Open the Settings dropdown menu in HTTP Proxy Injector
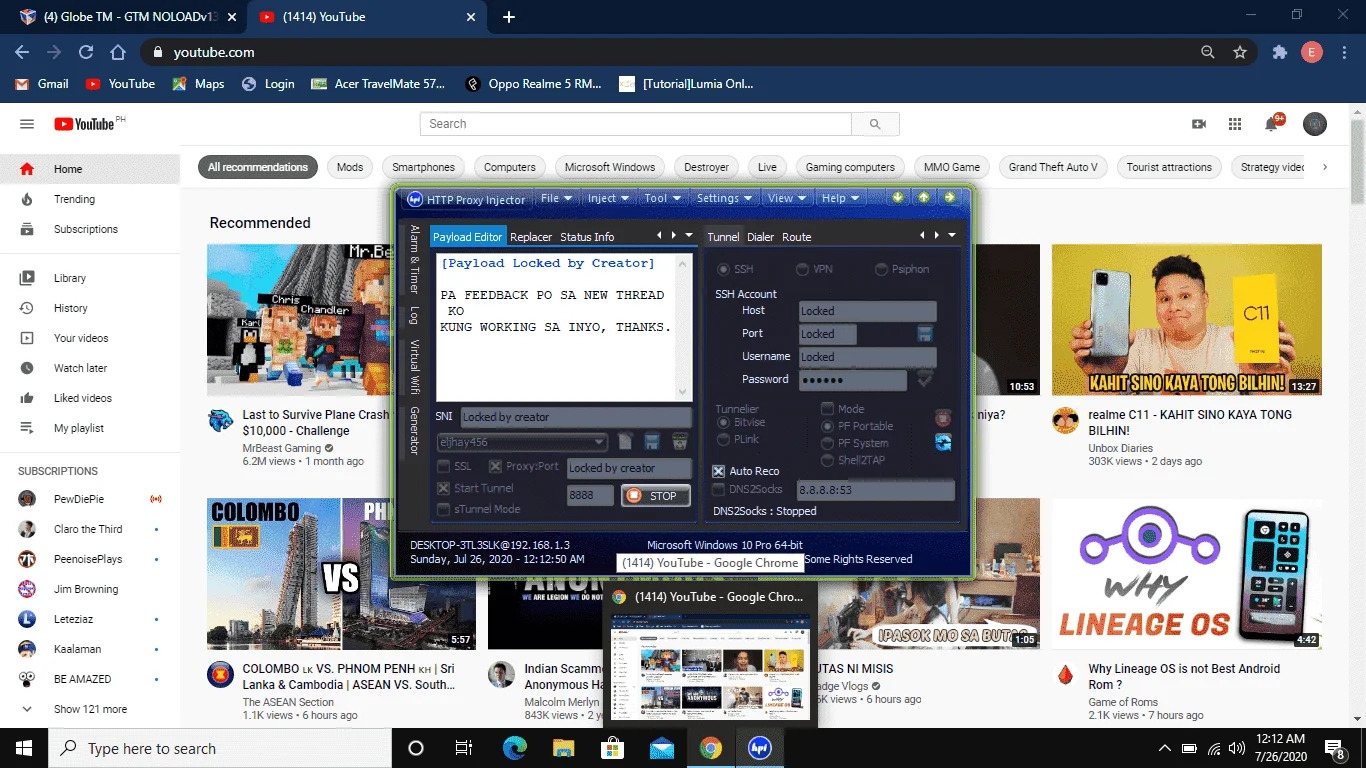This screenshot has width=1366, height=768. pos(725,198)
